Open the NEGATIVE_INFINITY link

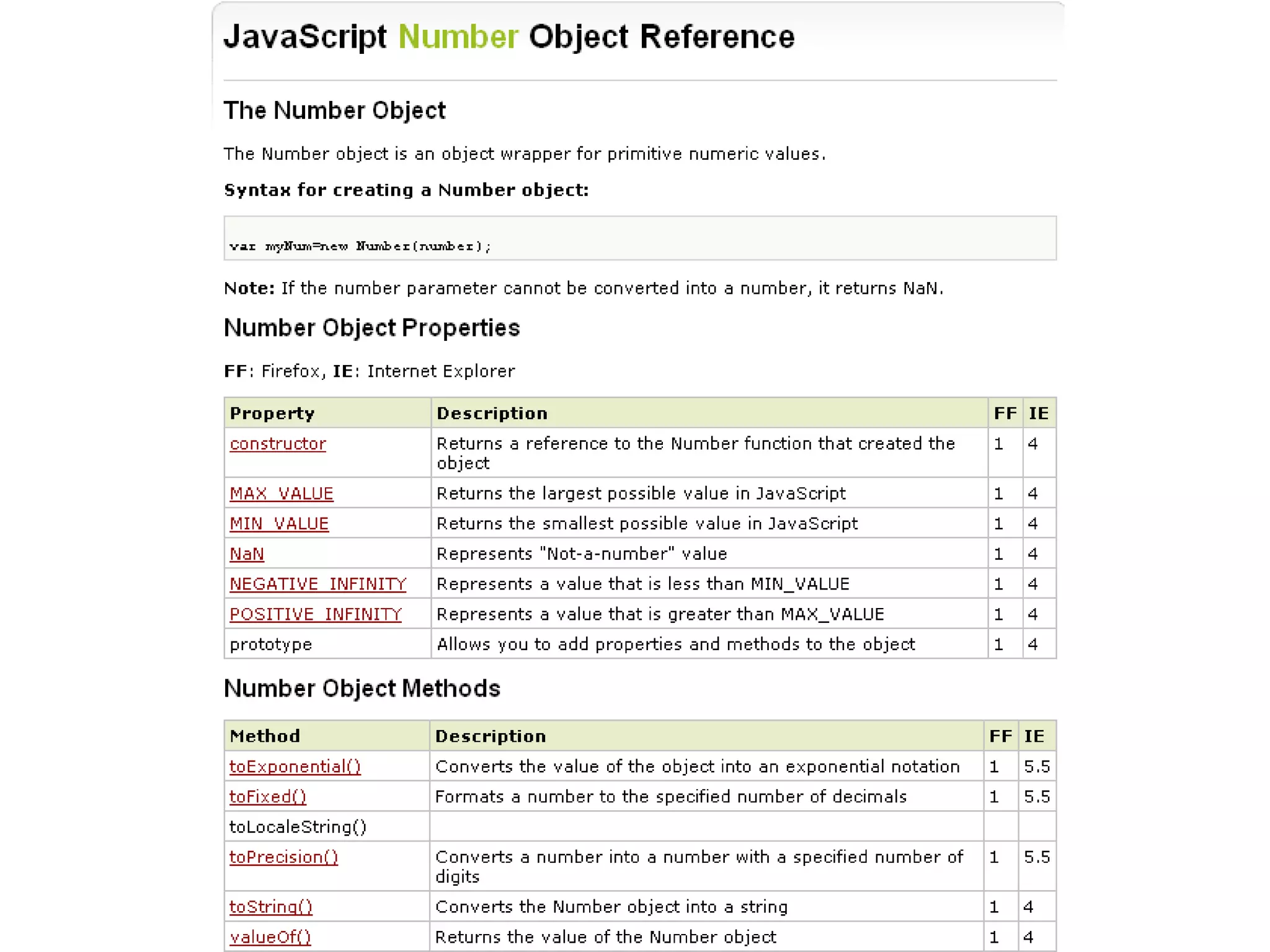tap(317, 584)
